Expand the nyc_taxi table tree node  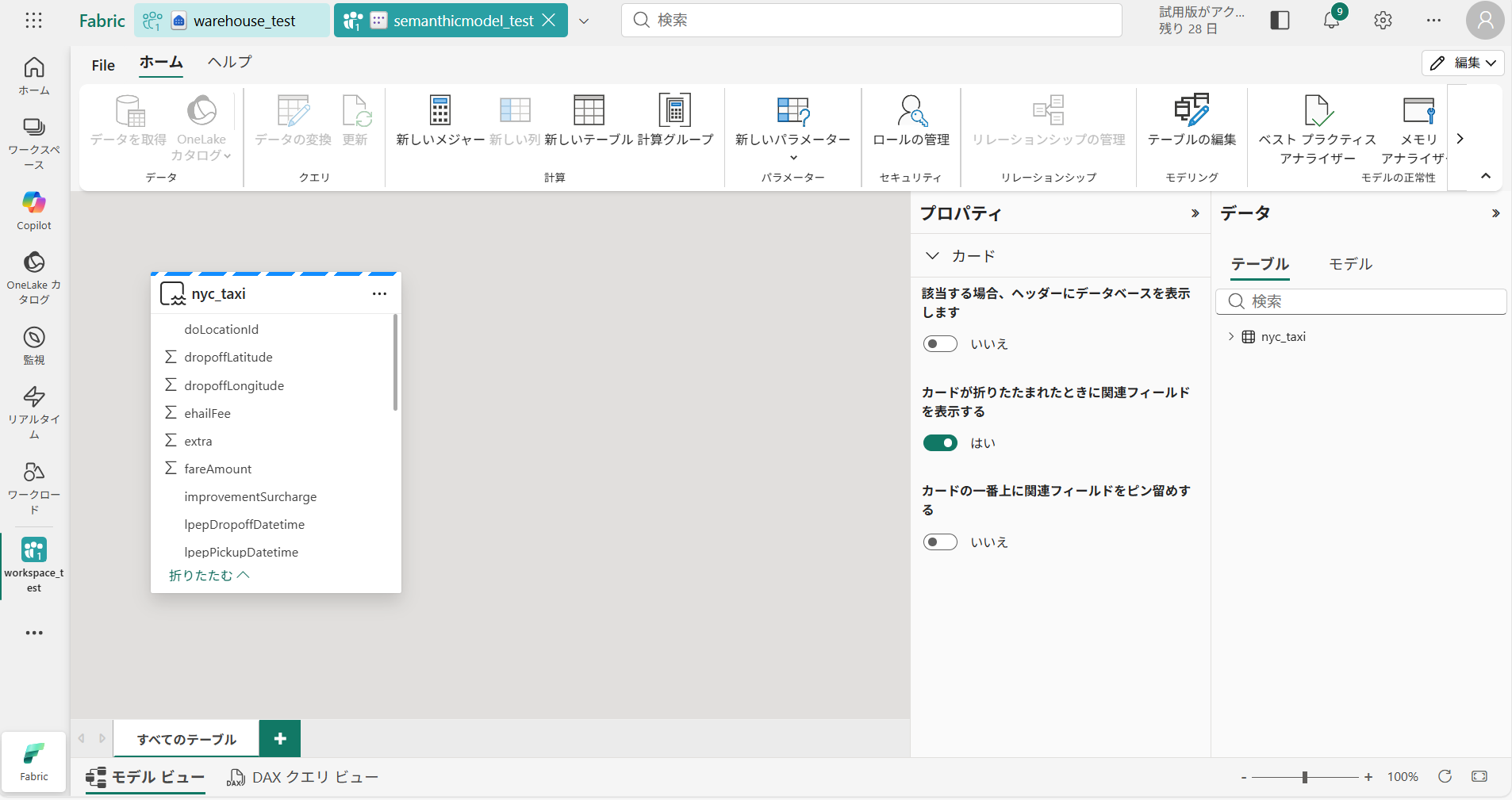pyautogui.click(x=1231, y=337)
